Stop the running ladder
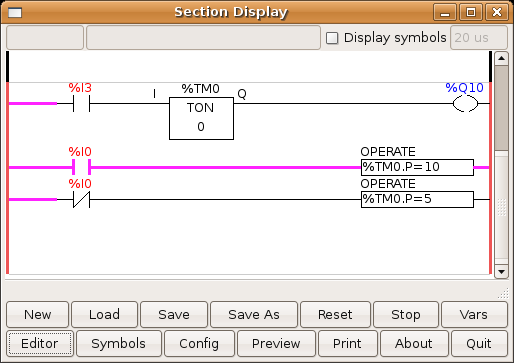 pos(406,314)
